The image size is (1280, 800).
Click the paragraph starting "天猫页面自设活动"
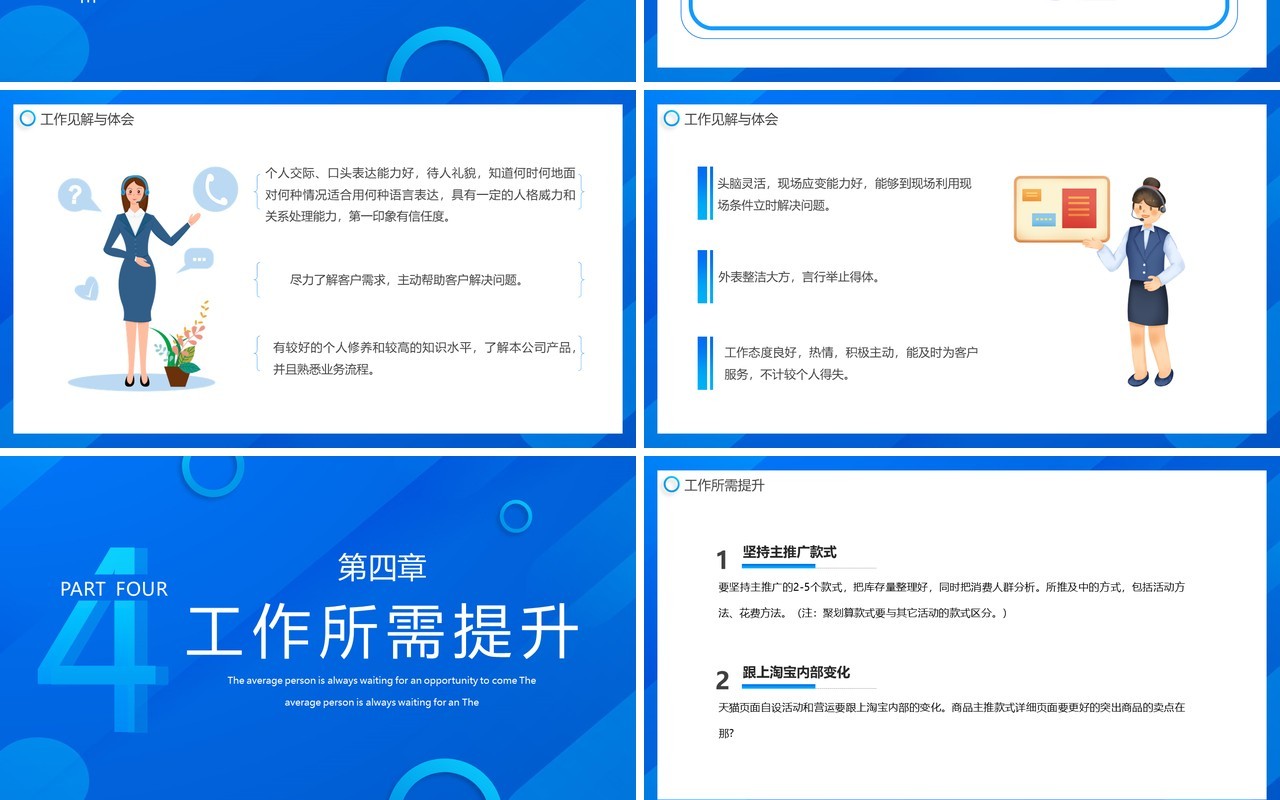(x=951, y=720)
